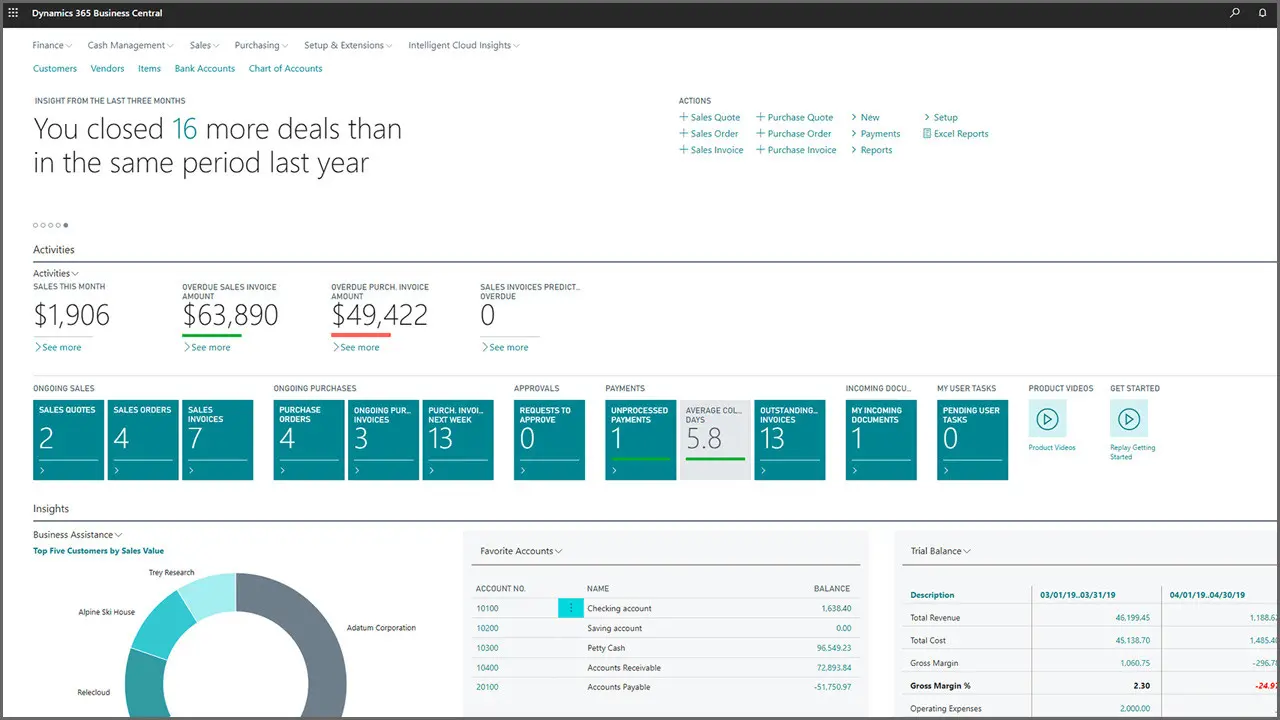Click Total Cost value 45,138.70
The image size is (1280, 720).
(x=1132, y=640)
